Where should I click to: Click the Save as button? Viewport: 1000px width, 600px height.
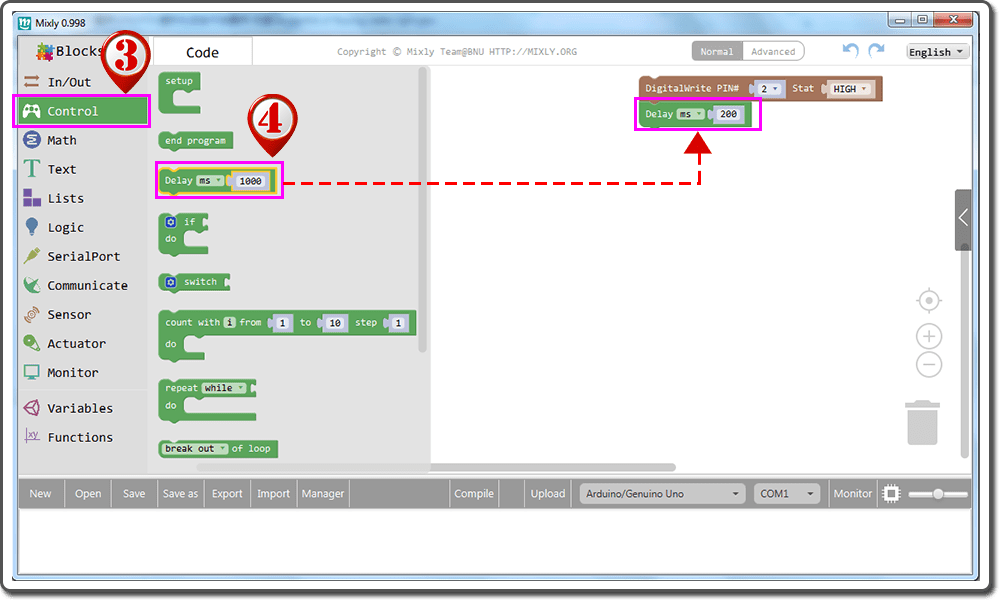pos(180,494)
